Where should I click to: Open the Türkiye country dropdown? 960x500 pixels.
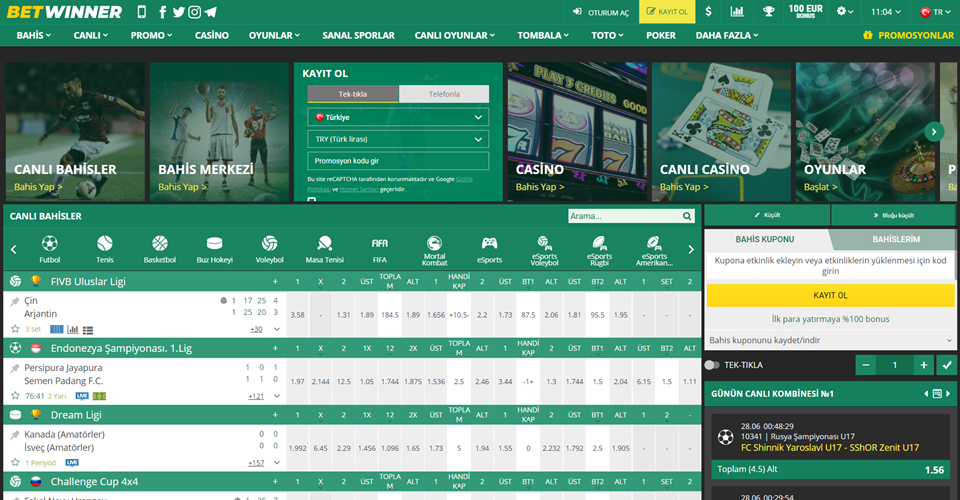tap(398, 117)
